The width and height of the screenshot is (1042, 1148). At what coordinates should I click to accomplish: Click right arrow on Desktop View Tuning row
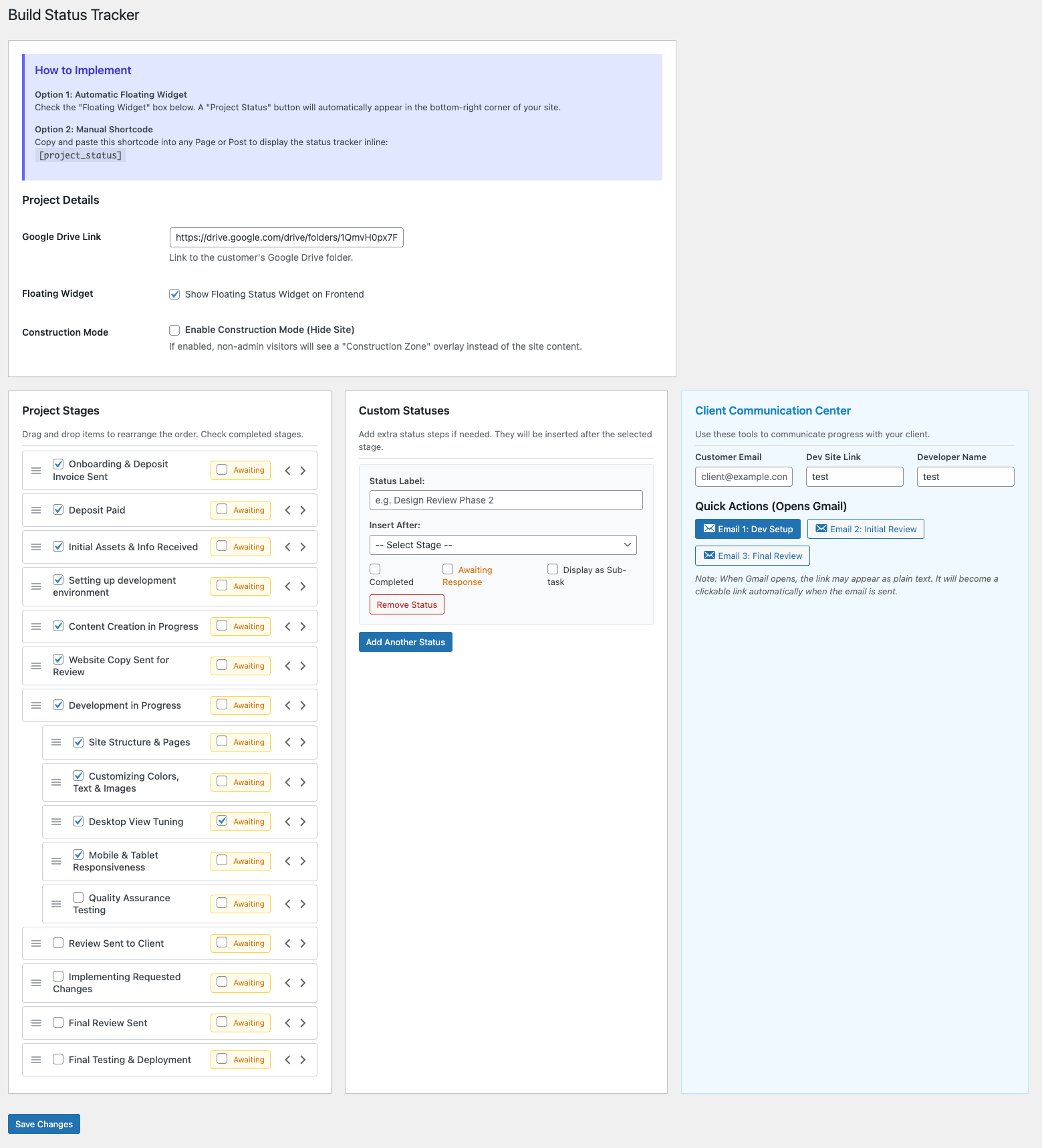pos(303,822)
